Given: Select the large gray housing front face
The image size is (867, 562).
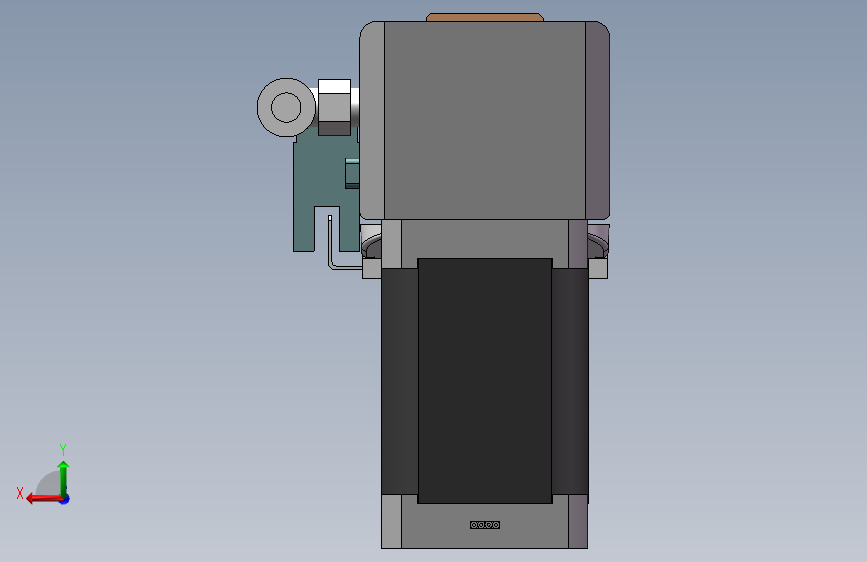Looking at the screenshot, I should 484,120.
